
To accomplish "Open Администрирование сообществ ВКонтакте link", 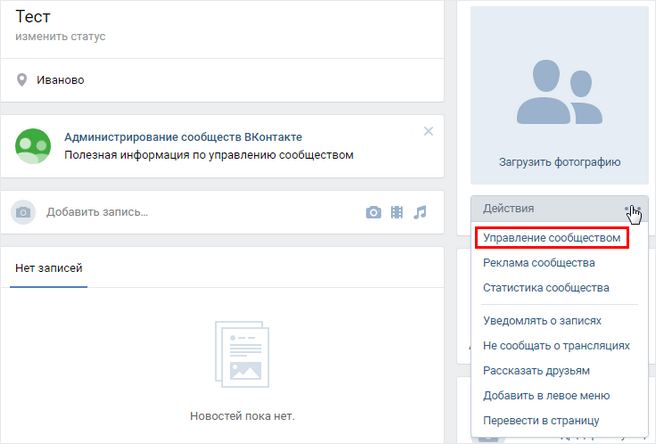I will point(183,137).
